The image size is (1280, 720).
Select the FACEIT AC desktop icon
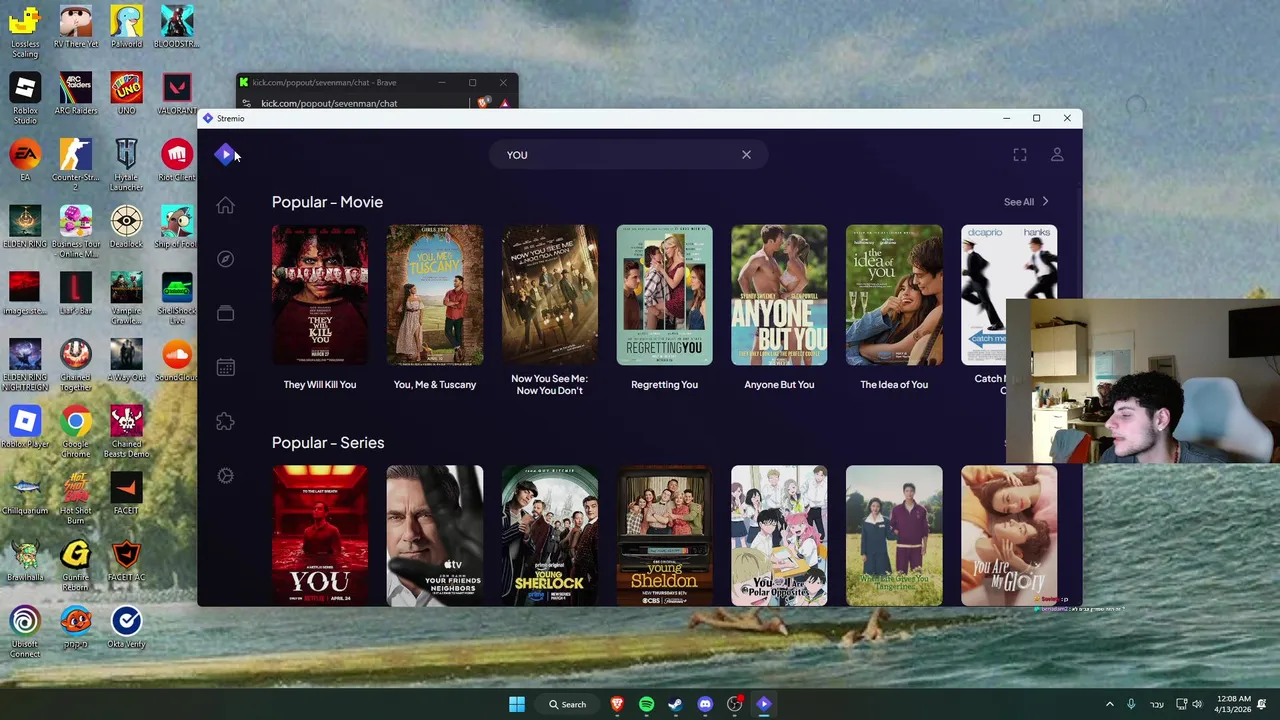126,560
